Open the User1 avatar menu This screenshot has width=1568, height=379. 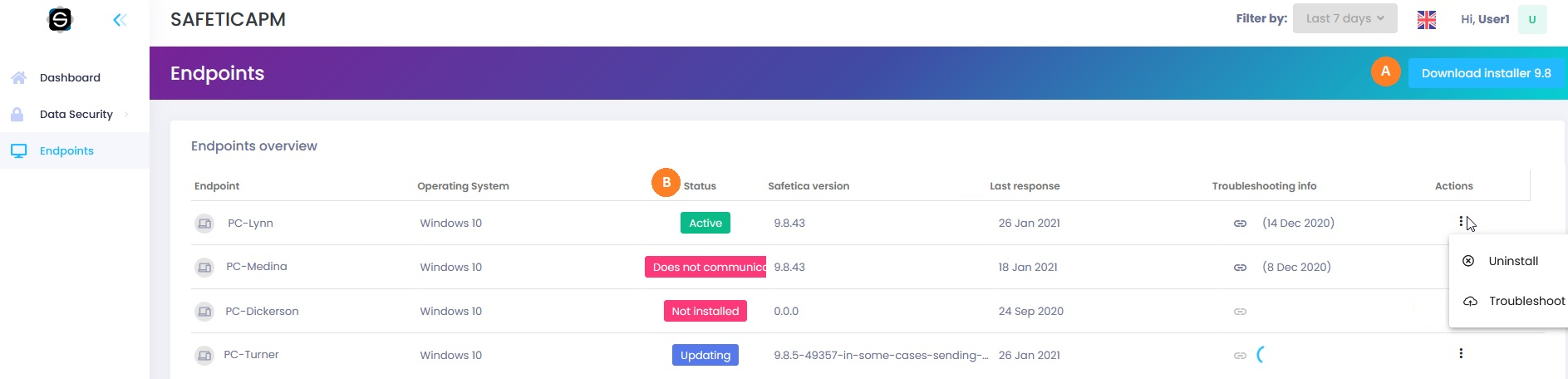tap(1532, 19)
